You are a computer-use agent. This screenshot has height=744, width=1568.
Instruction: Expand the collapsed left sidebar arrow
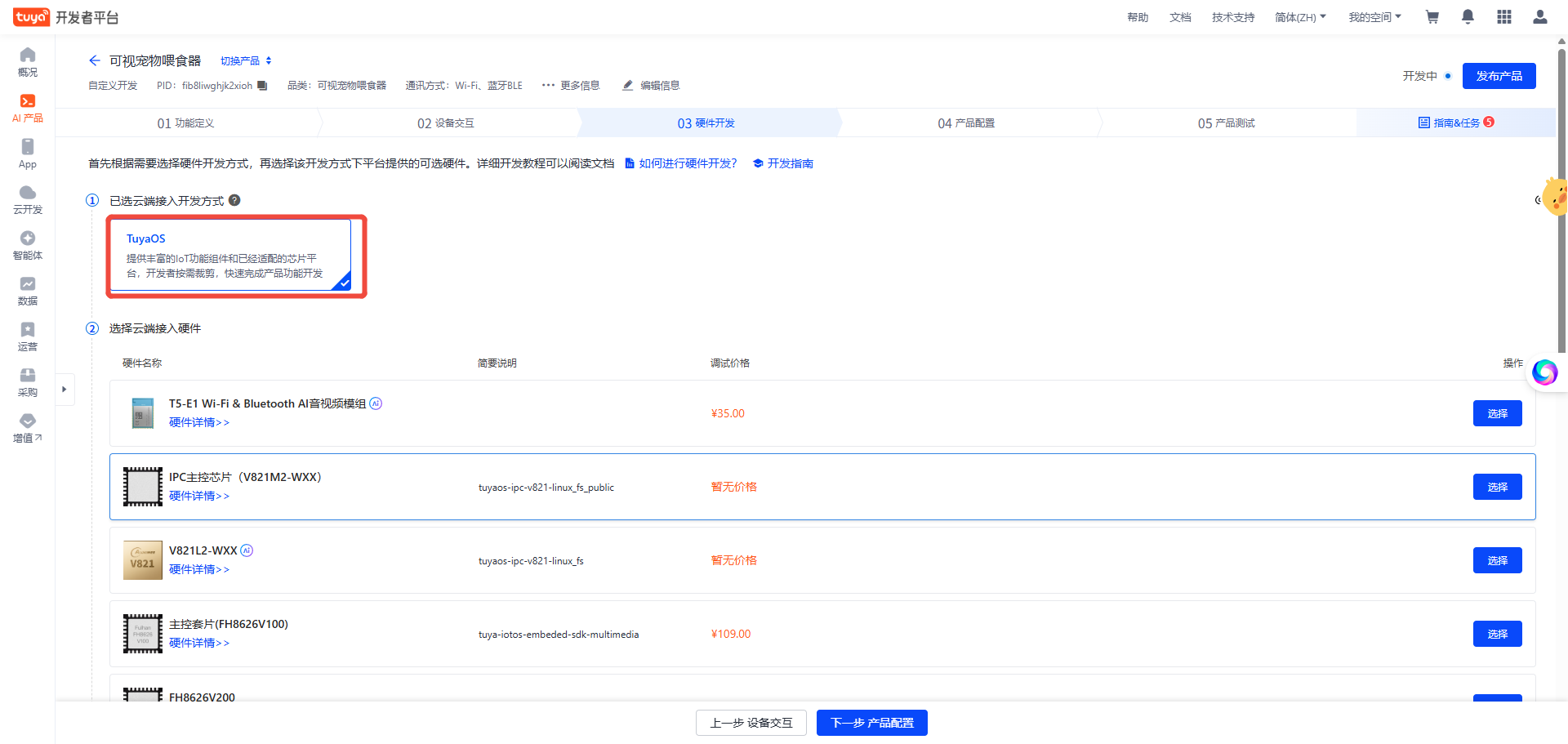point(65,390)
